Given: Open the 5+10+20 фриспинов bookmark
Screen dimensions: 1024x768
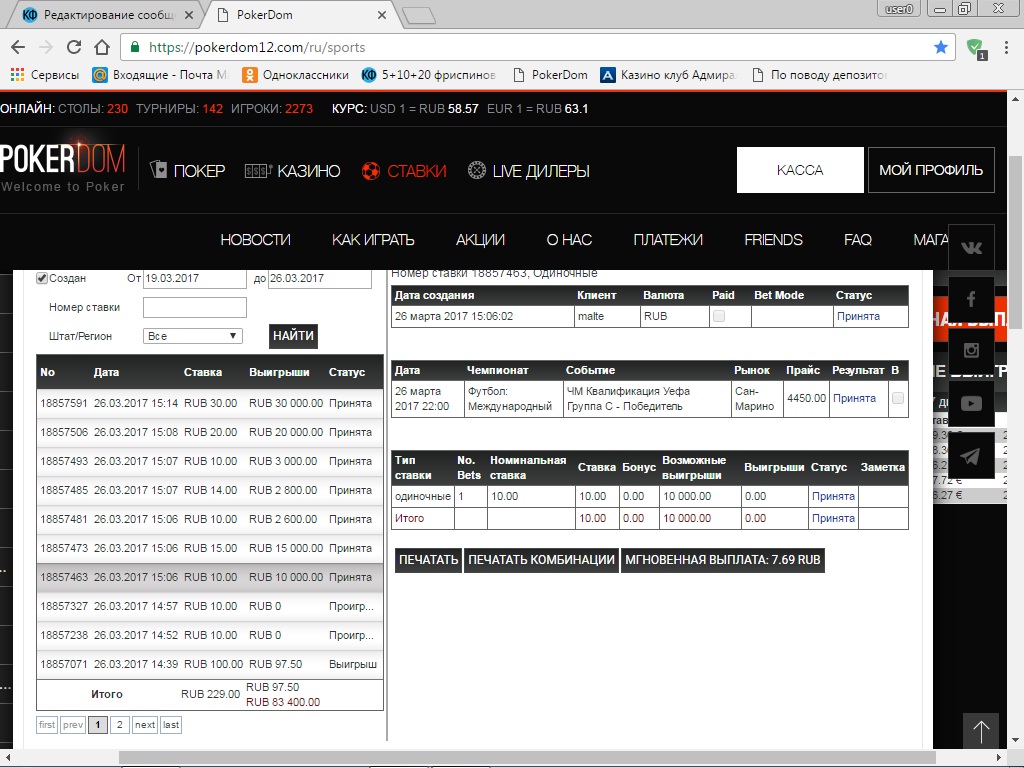Looking at the screenshot, I should tap(428, 75).
